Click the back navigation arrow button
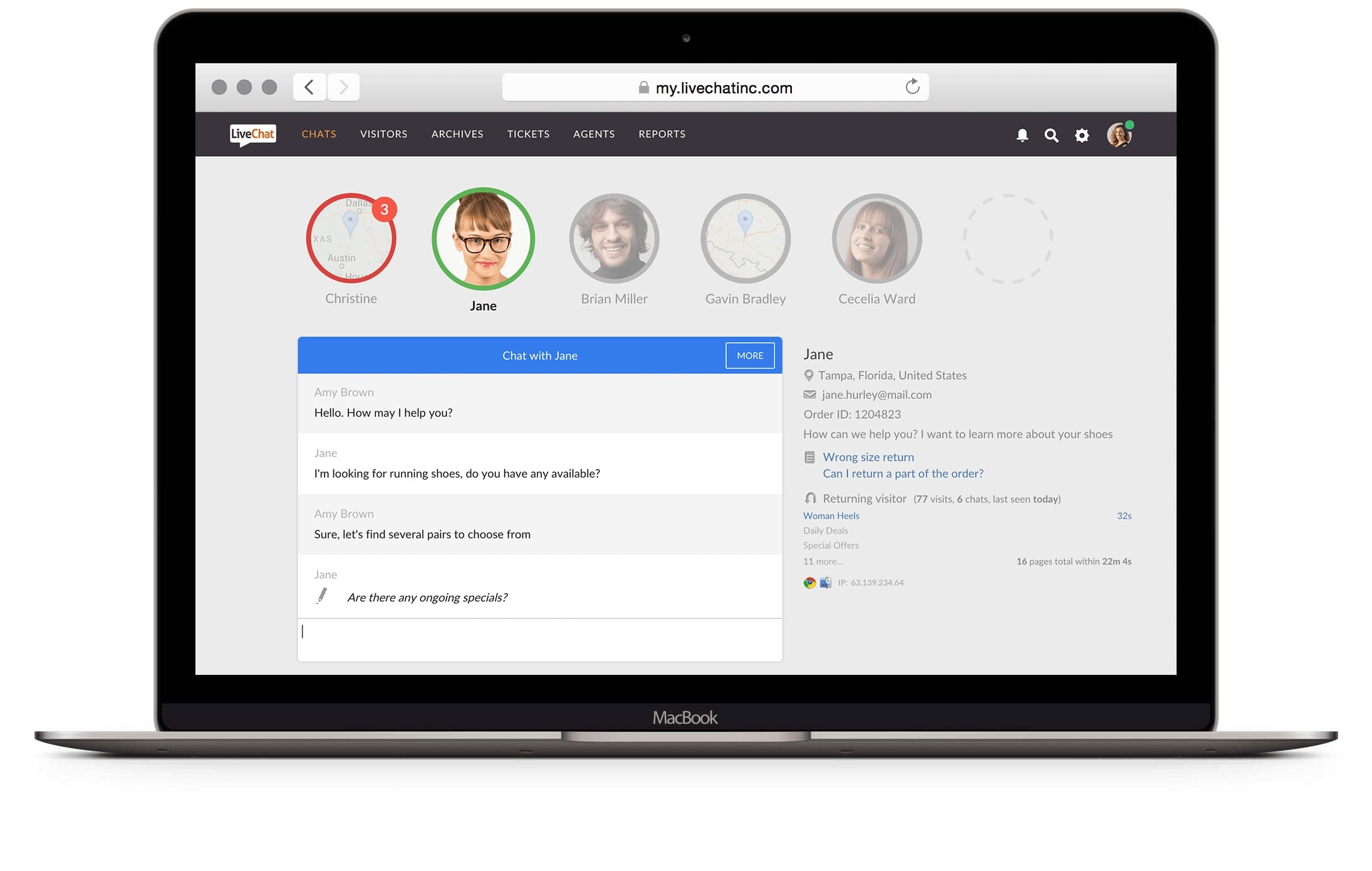 [x=310, y=88]
